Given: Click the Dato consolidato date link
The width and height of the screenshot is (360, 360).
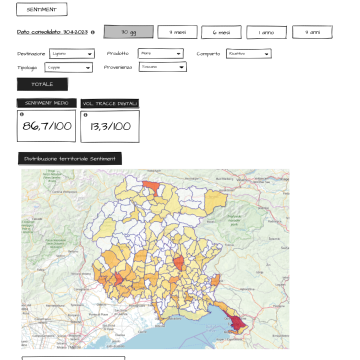Looking at the screenshot, I should click(52, 32).
